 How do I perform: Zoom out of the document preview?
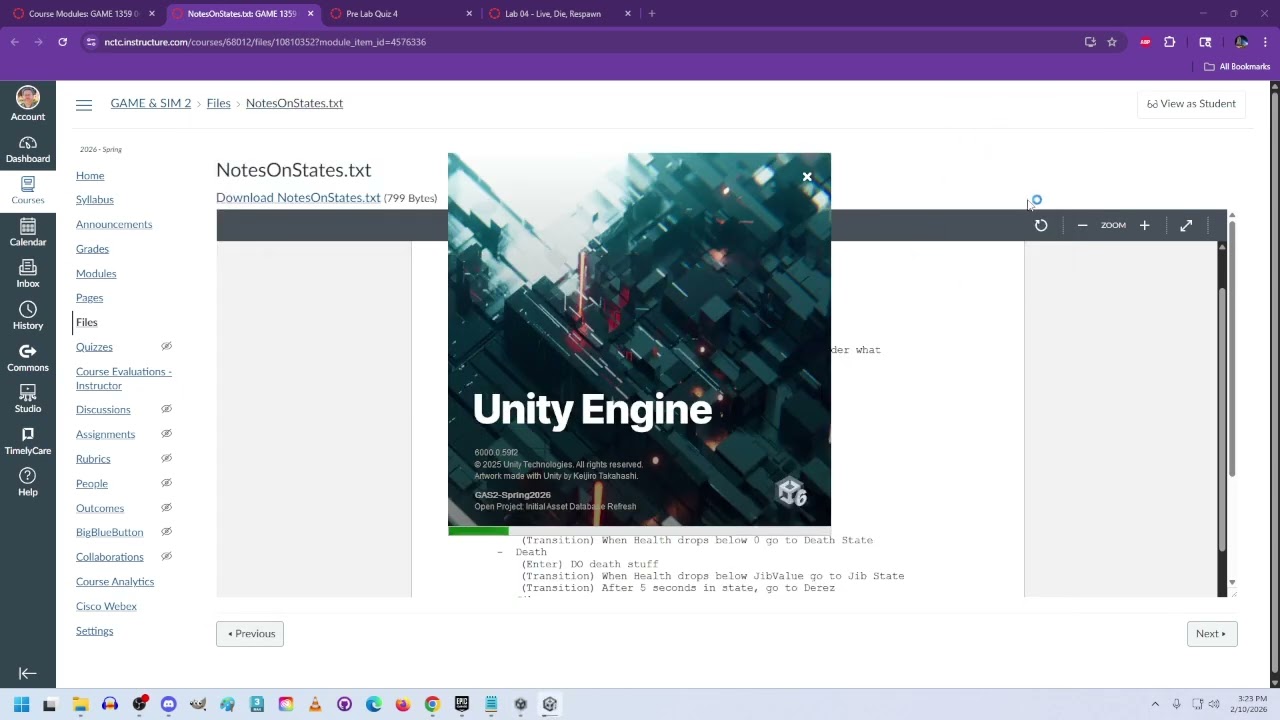coord(1082,225)
